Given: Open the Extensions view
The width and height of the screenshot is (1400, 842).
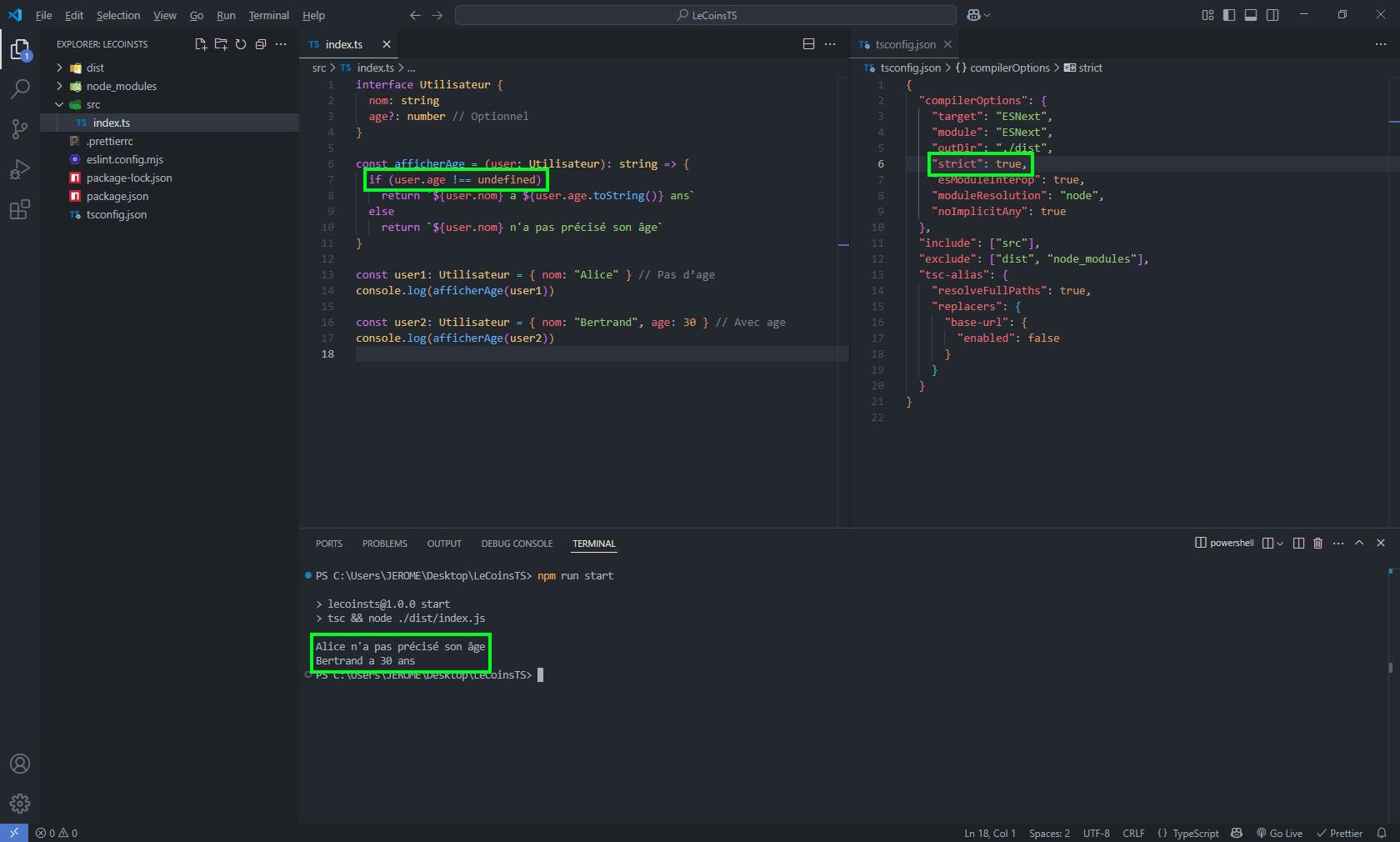Looking at the screenshot, I should 20,209.
